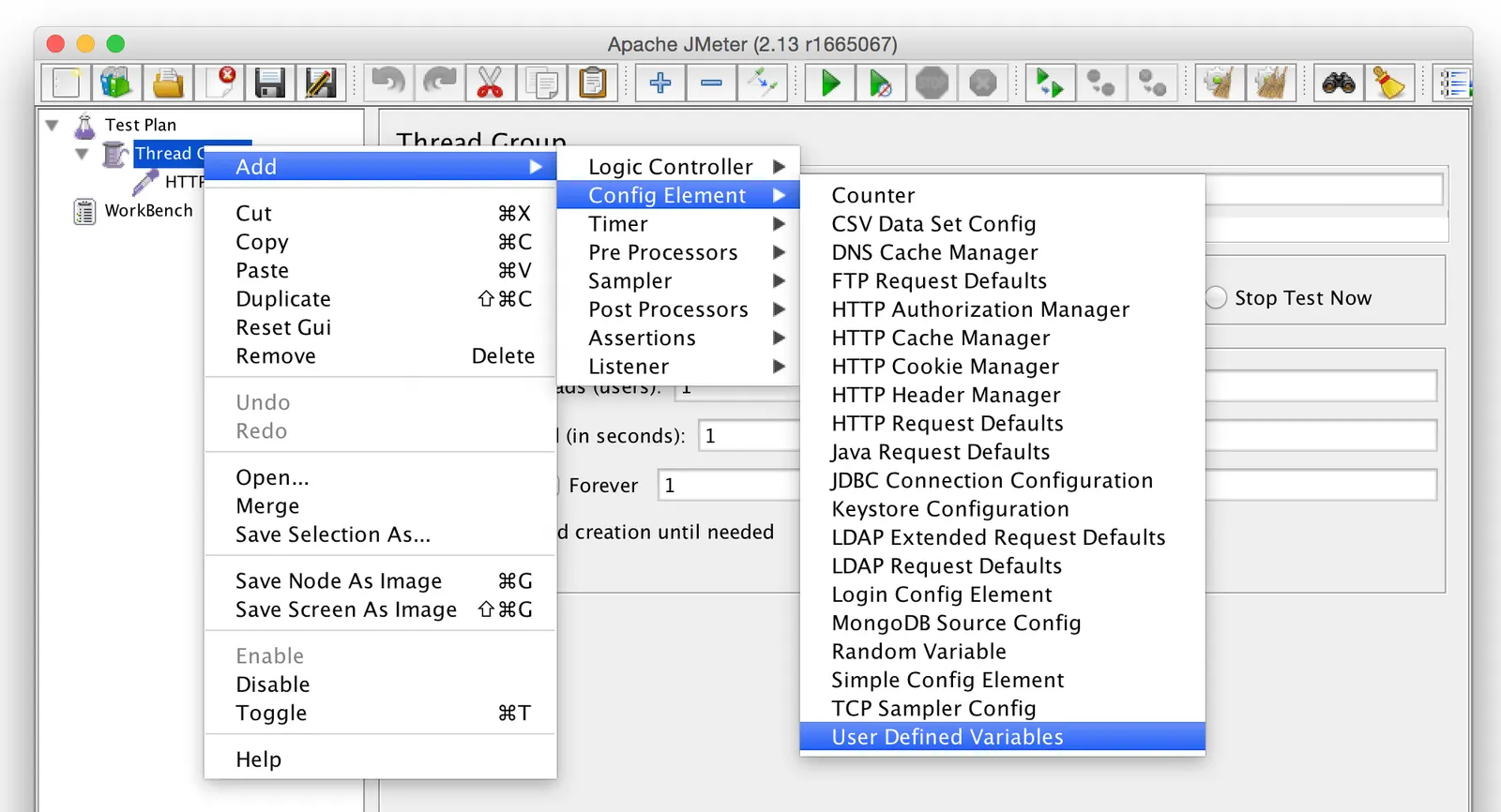Collapse all nodes with minus icon
The image size is (1501, 812).
click(711, 83)
